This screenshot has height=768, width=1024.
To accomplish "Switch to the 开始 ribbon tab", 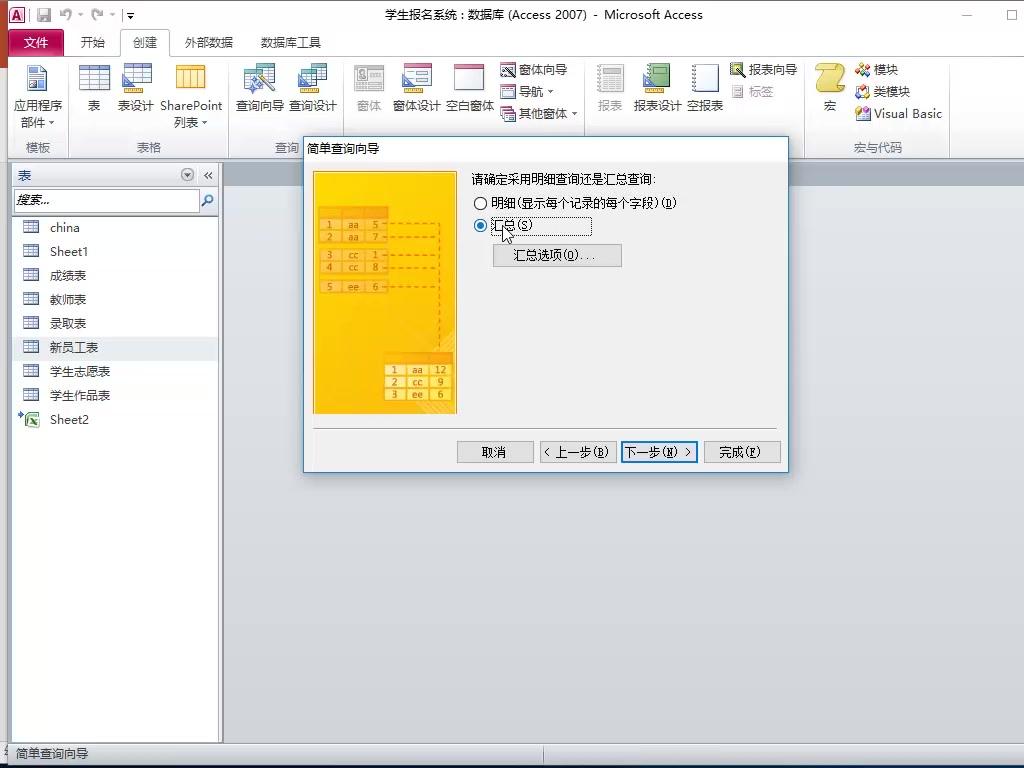I will point(92,42).
